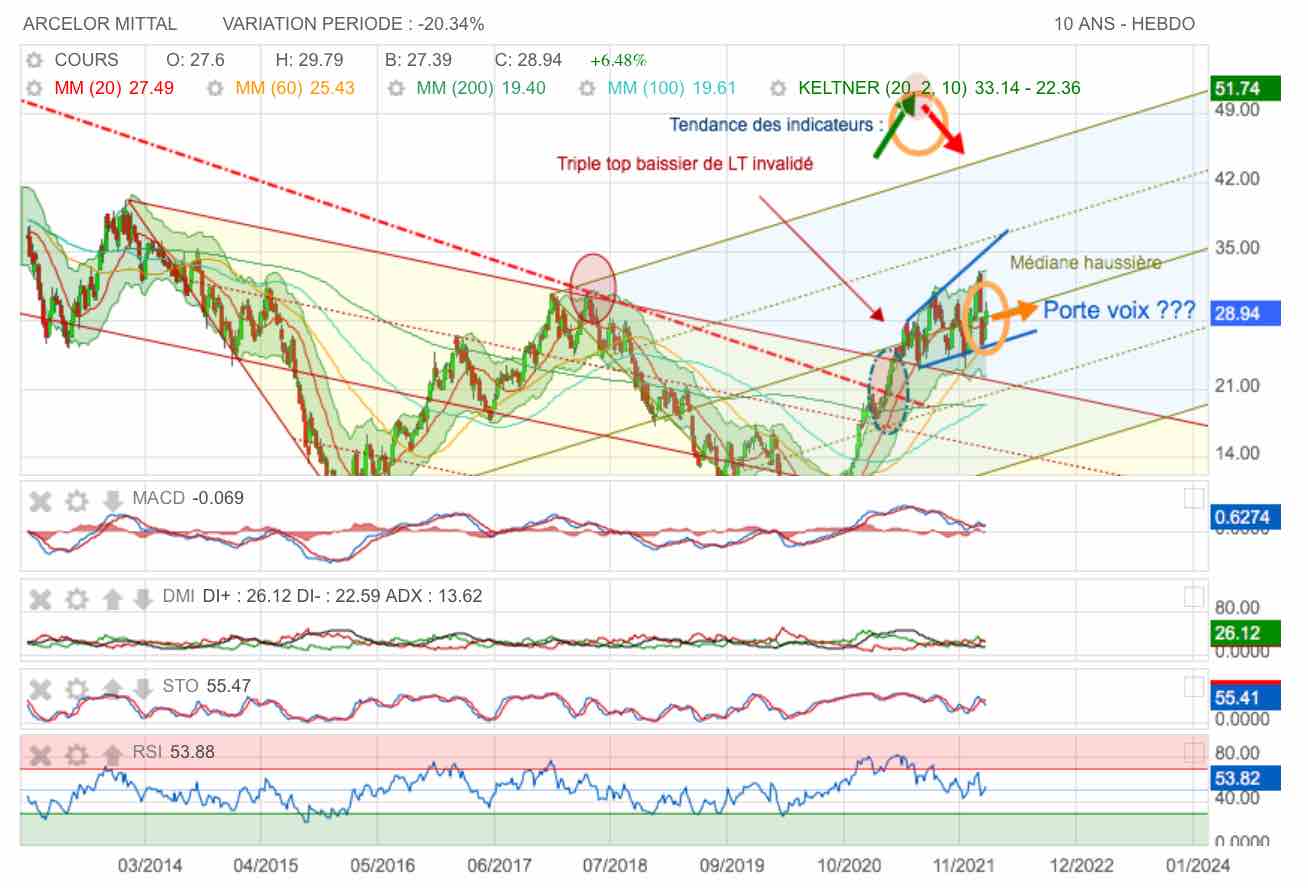The width and height of the screenshot is (1308, 888).
Task: Open settings gear for MM (20)
Action: 35,88
